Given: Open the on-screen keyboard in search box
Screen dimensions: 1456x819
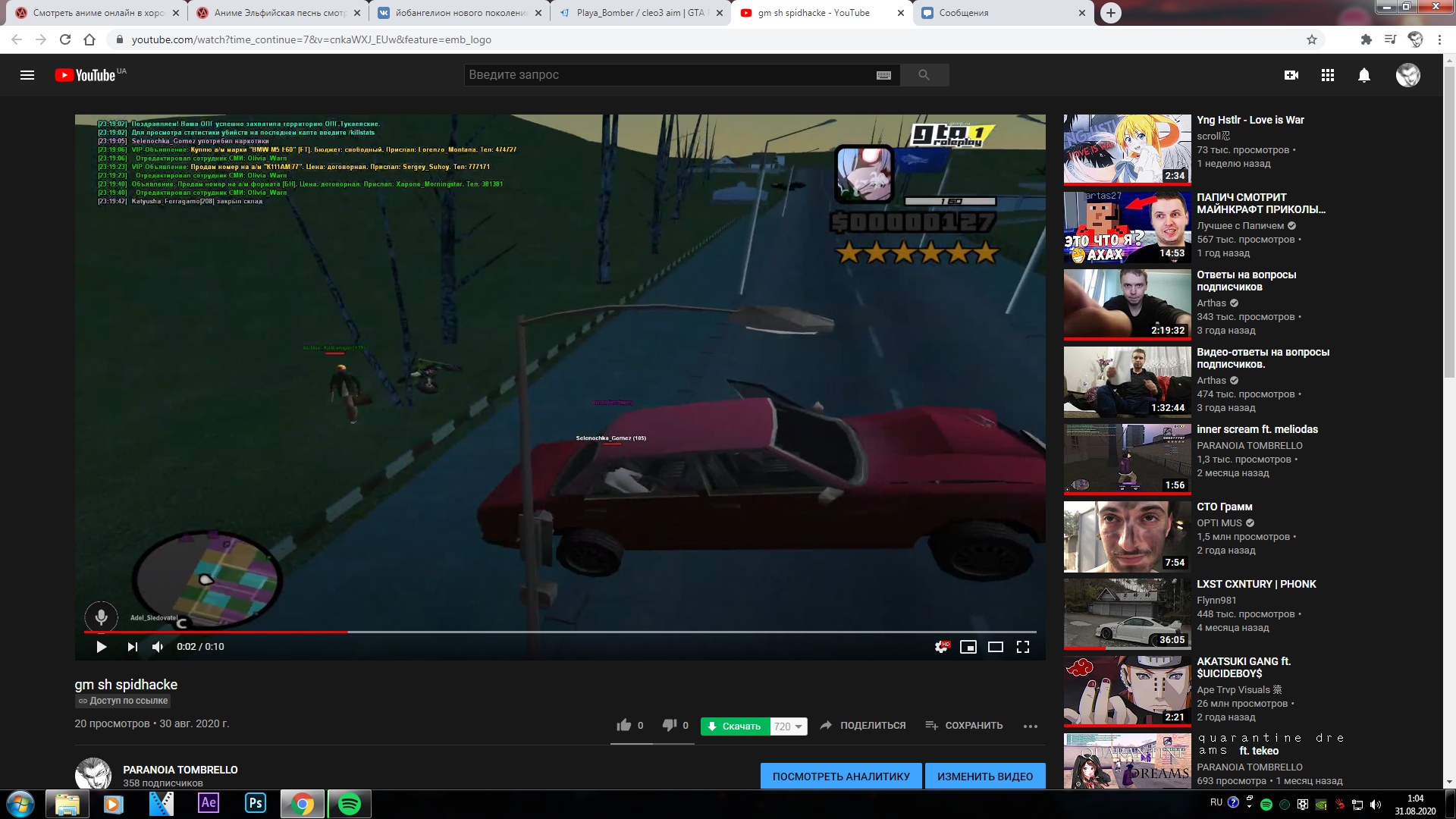Looking at the screenshot, I should 883,75.
